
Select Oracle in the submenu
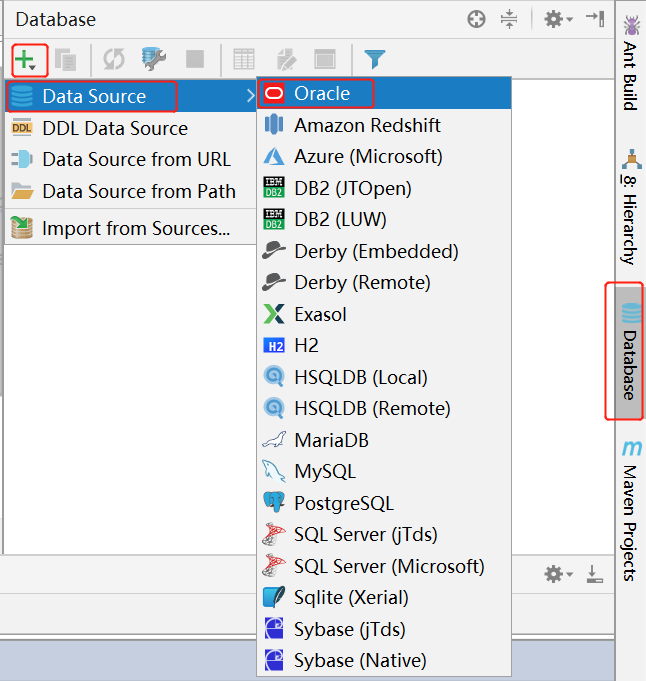[384, 93]
